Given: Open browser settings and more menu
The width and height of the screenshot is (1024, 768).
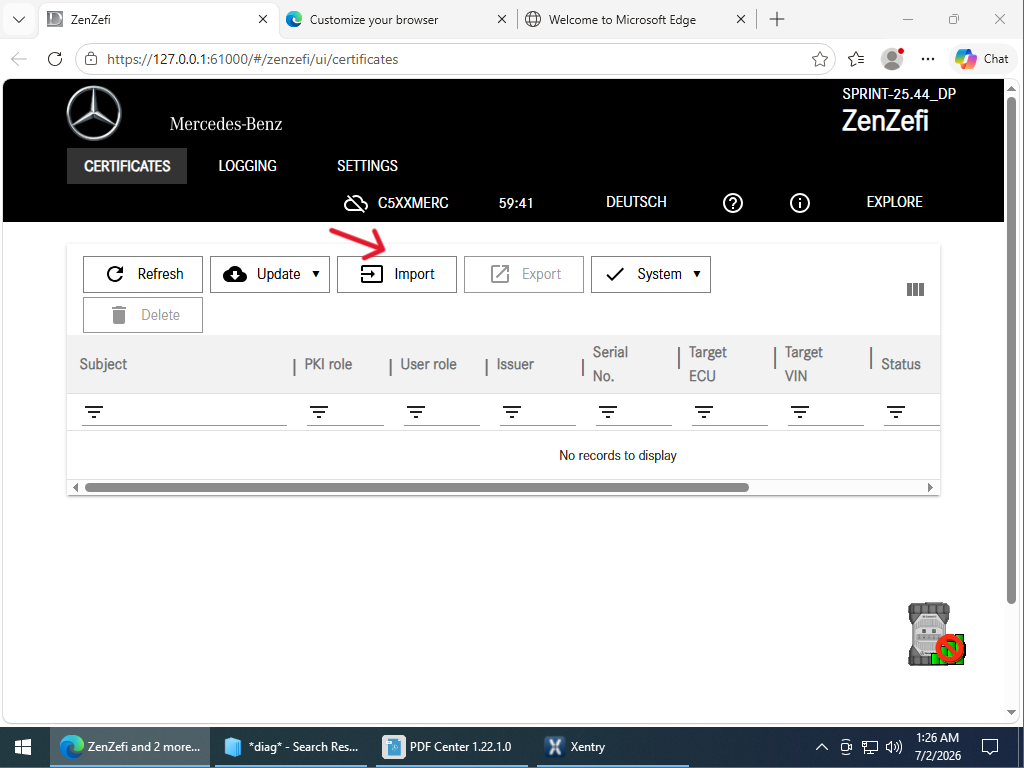Looking at the screenshot, I should pos(927,59).
